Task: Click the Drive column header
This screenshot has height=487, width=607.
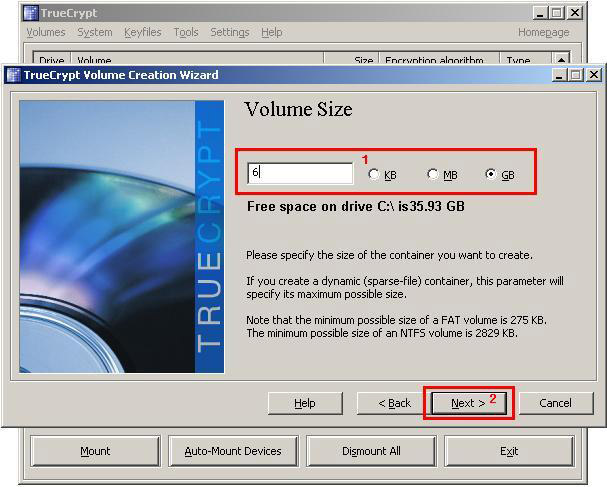Action: 52,59
